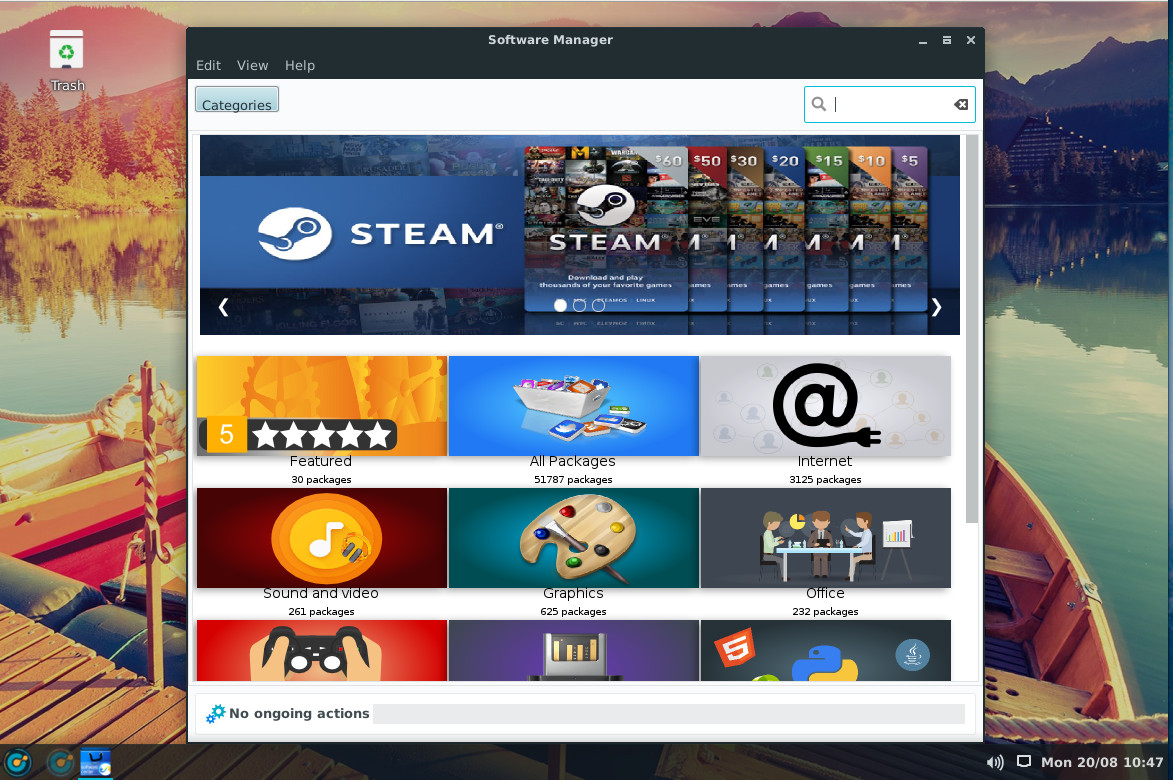Maximize the Software Manager window
Screen dimensions: 1173x780
(947, 40)
